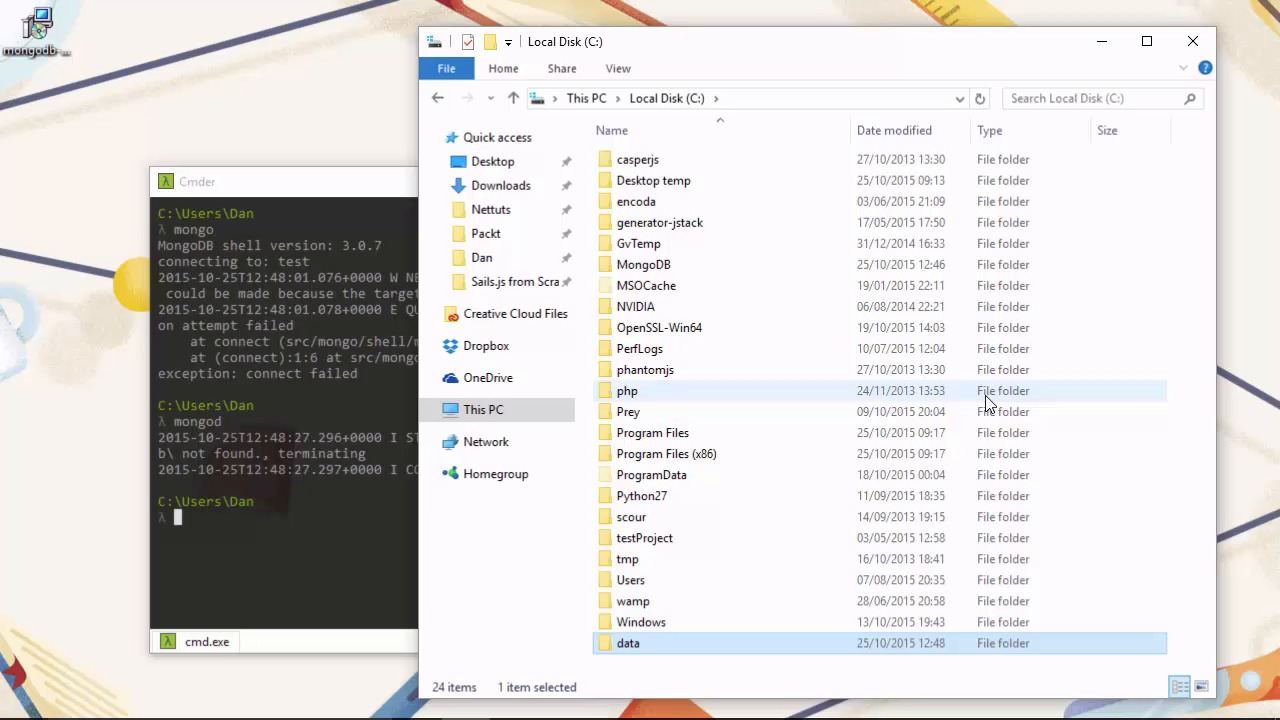1280x720 pixels.
Task: Refresh the Local Disk (C:) listing
Action: (x=980, y=98)
